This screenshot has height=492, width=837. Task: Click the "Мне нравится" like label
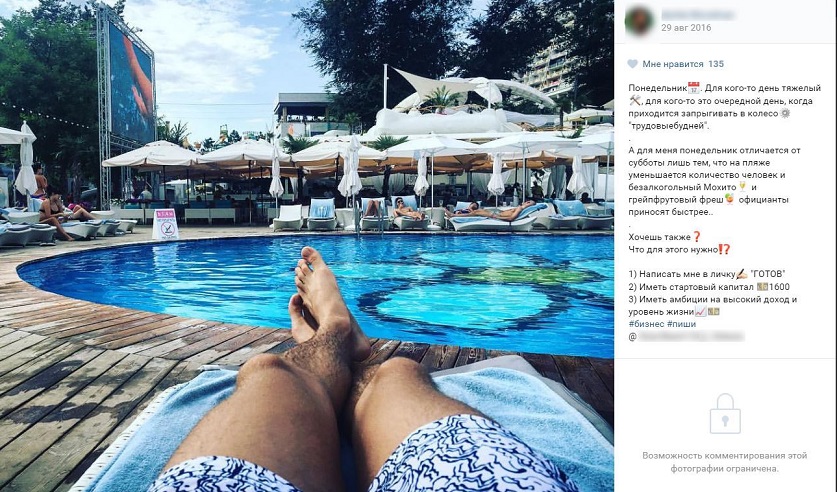(673, 64)
